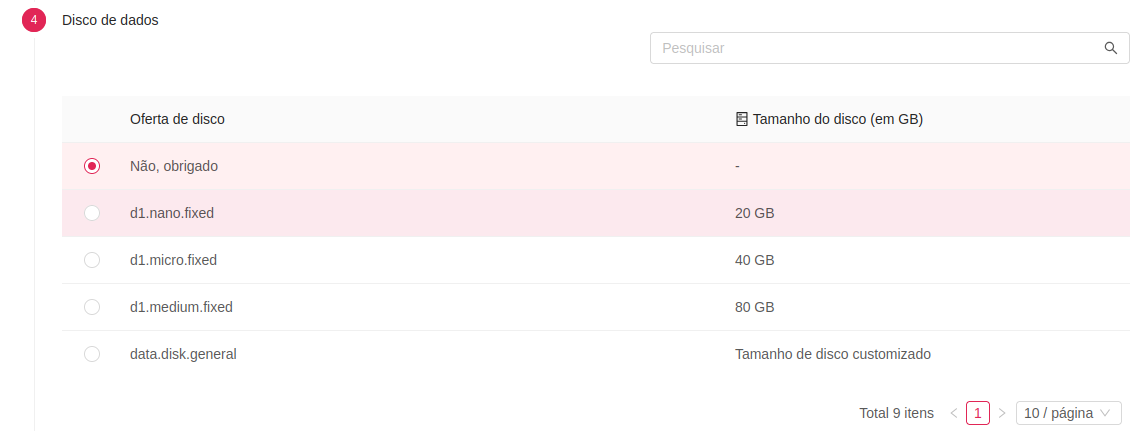Pick the d1.medium.fixed radio option
Viewport: 1140px width, 434px height.
point(92,308)
